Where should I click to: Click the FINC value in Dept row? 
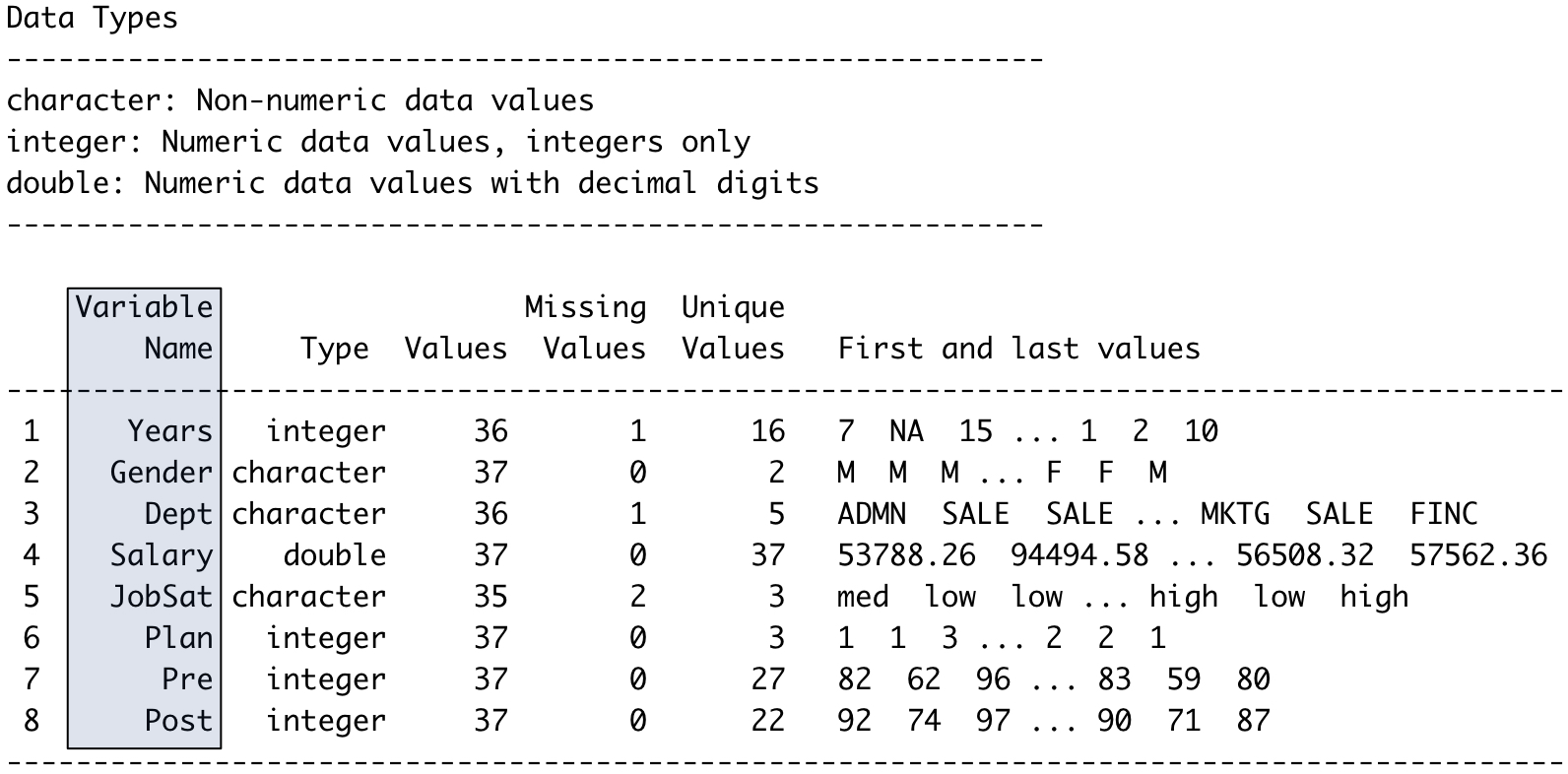1443,514
